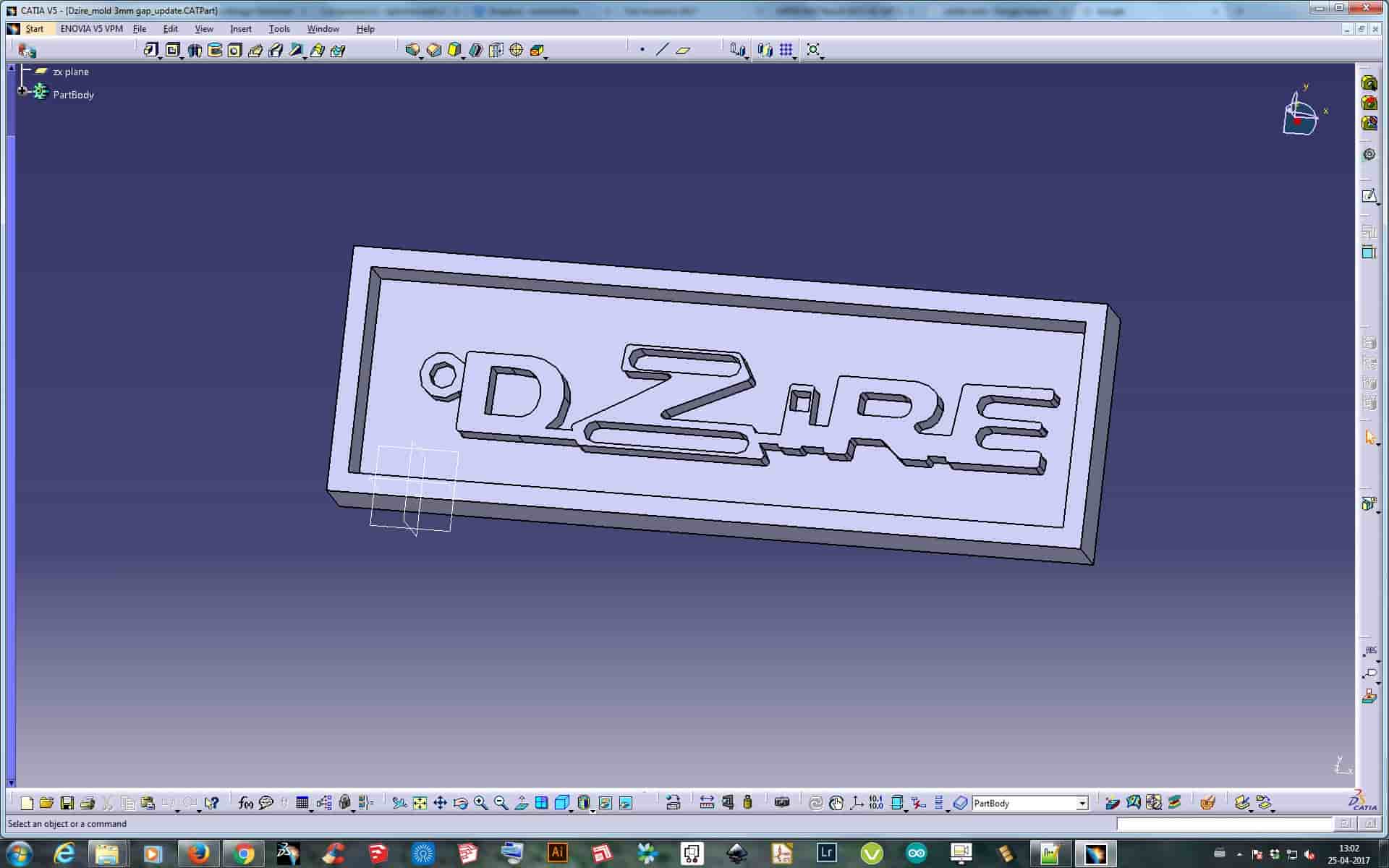Image resolution: width=1389 pixels, height=868 pixels.
Task: Select the Pad tool in the top toolbar
Action: (x=150, y=50)
